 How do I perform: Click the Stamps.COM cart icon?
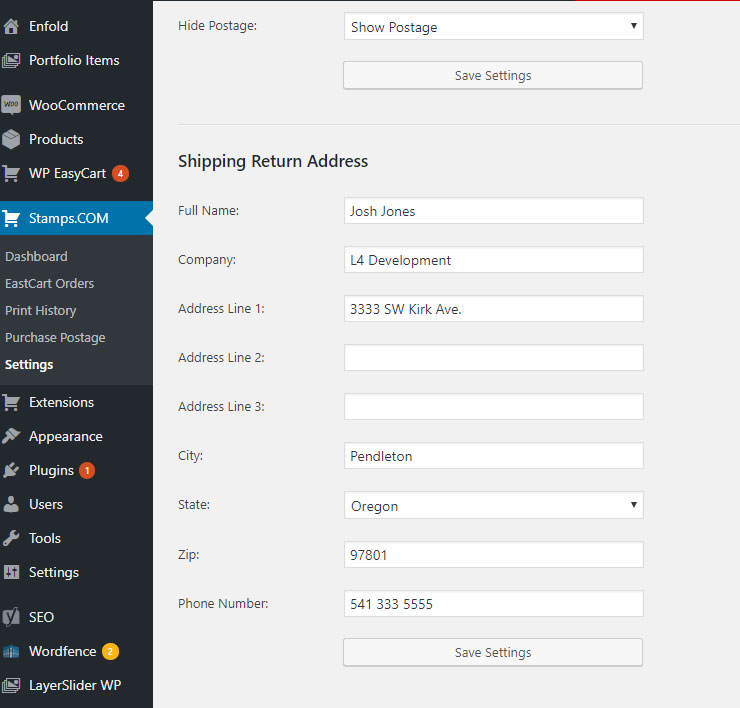11,219
